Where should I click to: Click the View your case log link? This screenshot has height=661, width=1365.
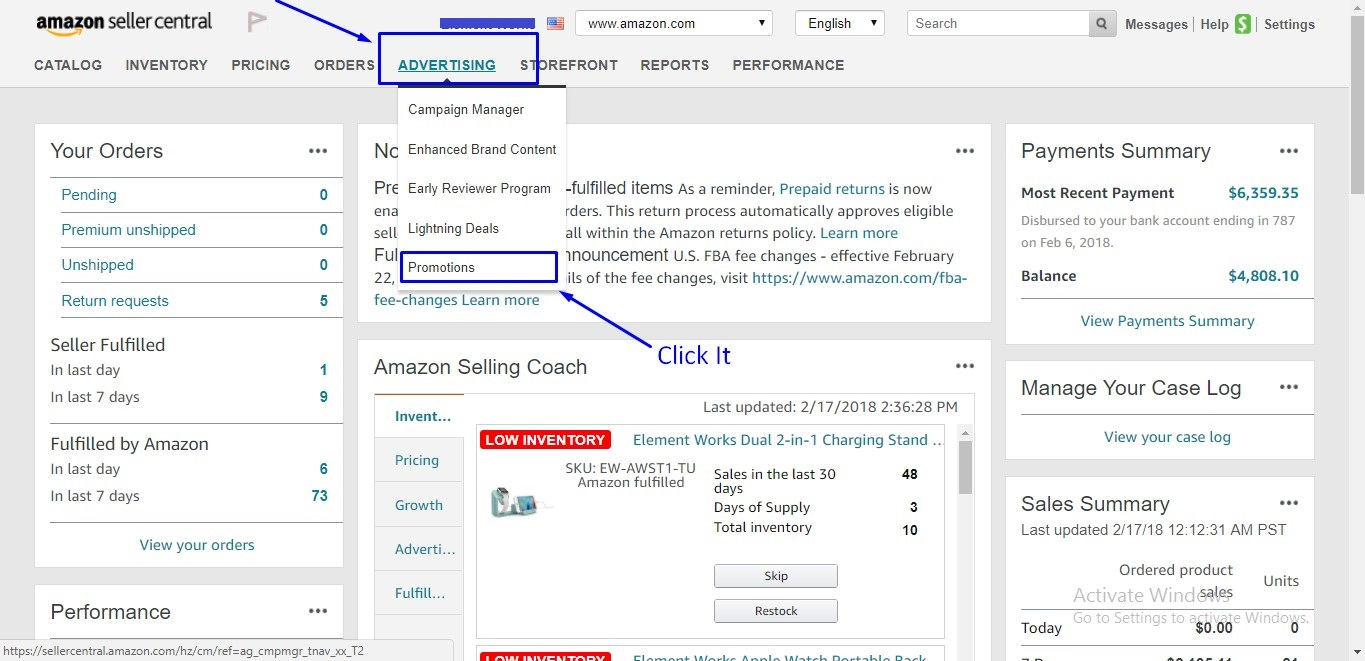1167,437
